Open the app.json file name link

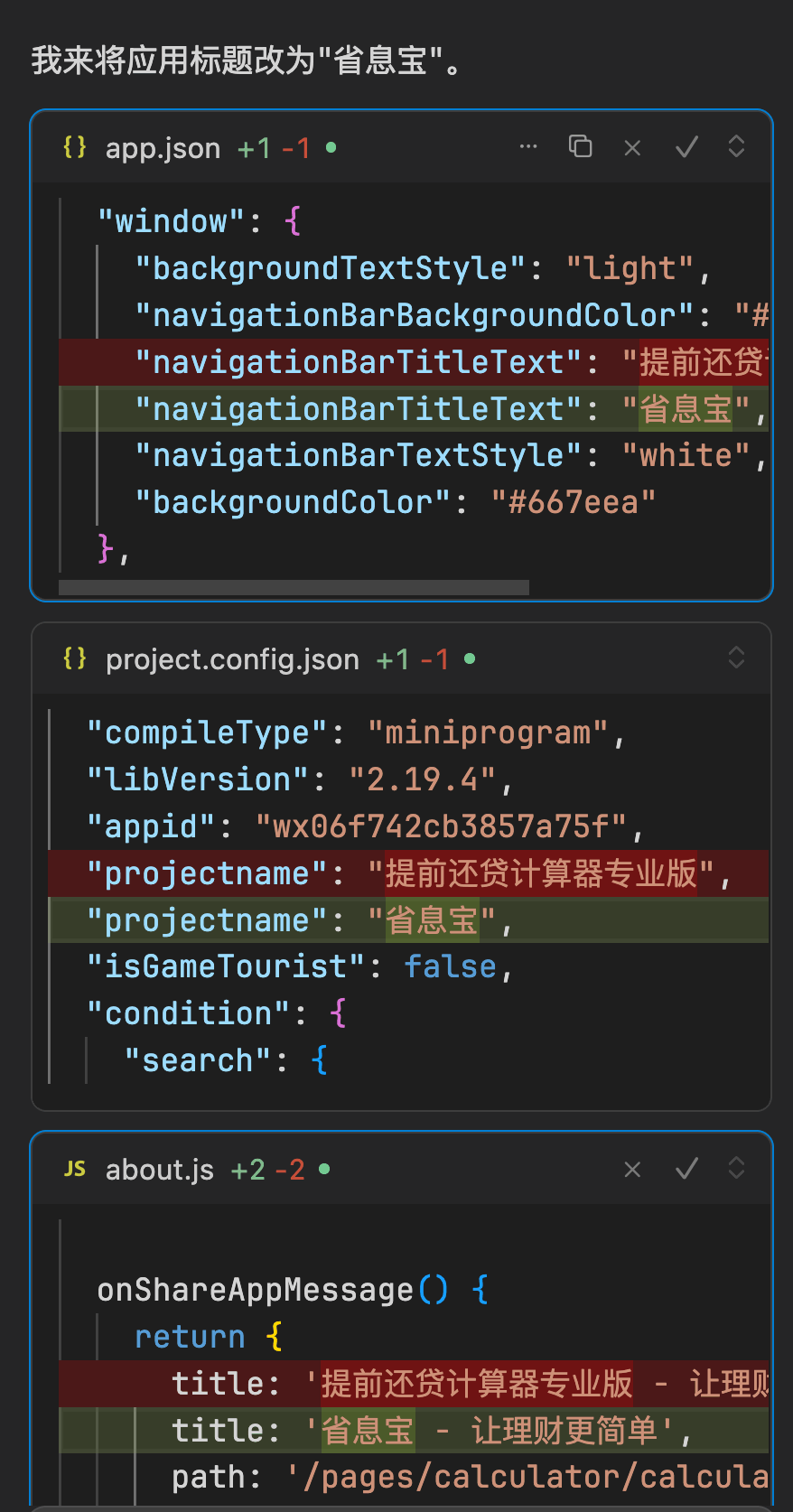[x=163, y=148]
